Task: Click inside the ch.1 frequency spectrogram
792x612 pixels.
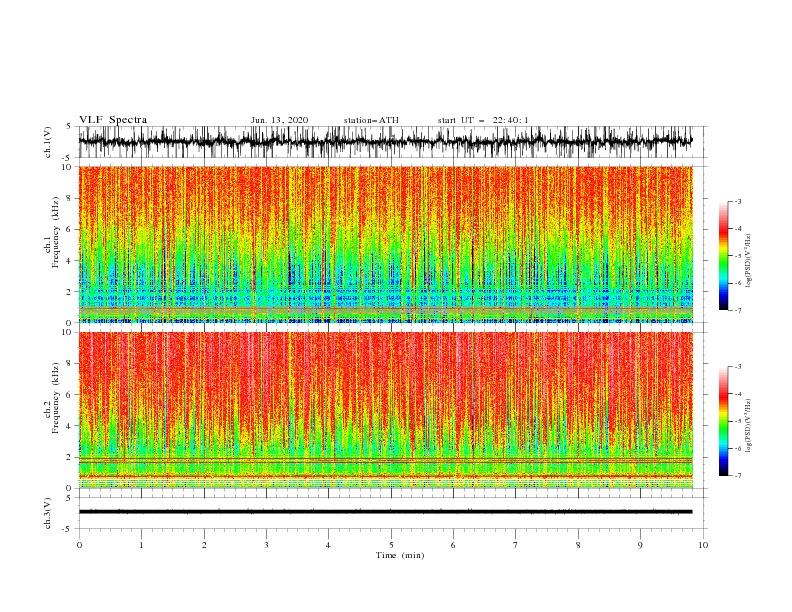Action: point(386,244)
